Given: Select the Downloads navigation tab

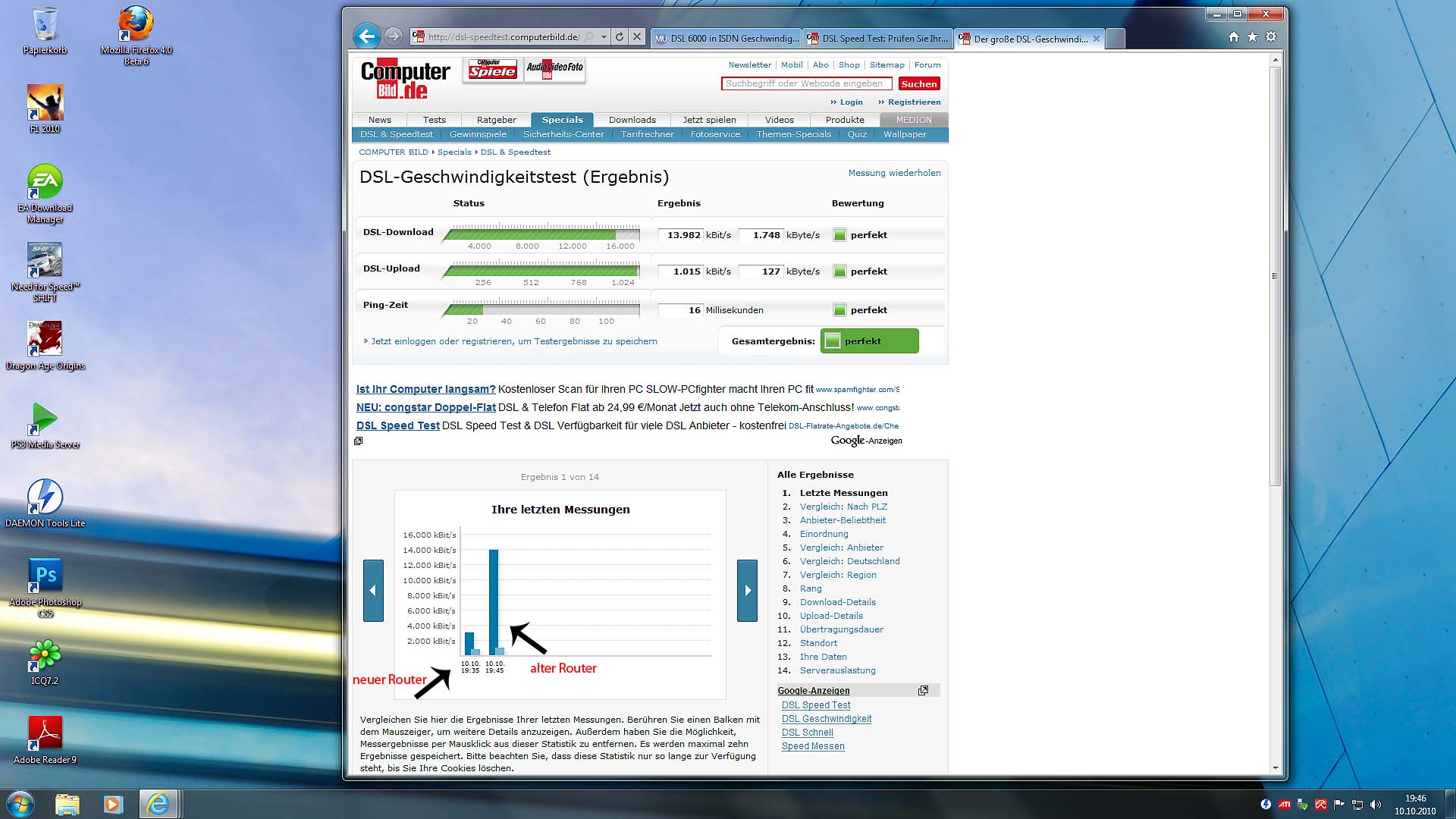Looking at the screenshot, I should pyautogui.click(x=632, y=120).
